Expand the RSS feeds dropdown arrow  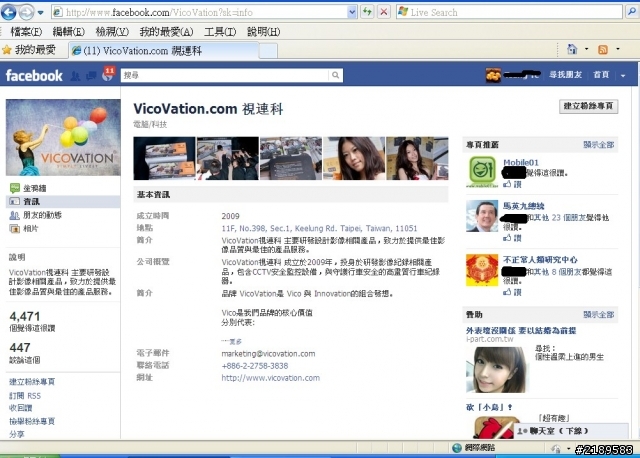pyautogui.click(x=618, y=49)
